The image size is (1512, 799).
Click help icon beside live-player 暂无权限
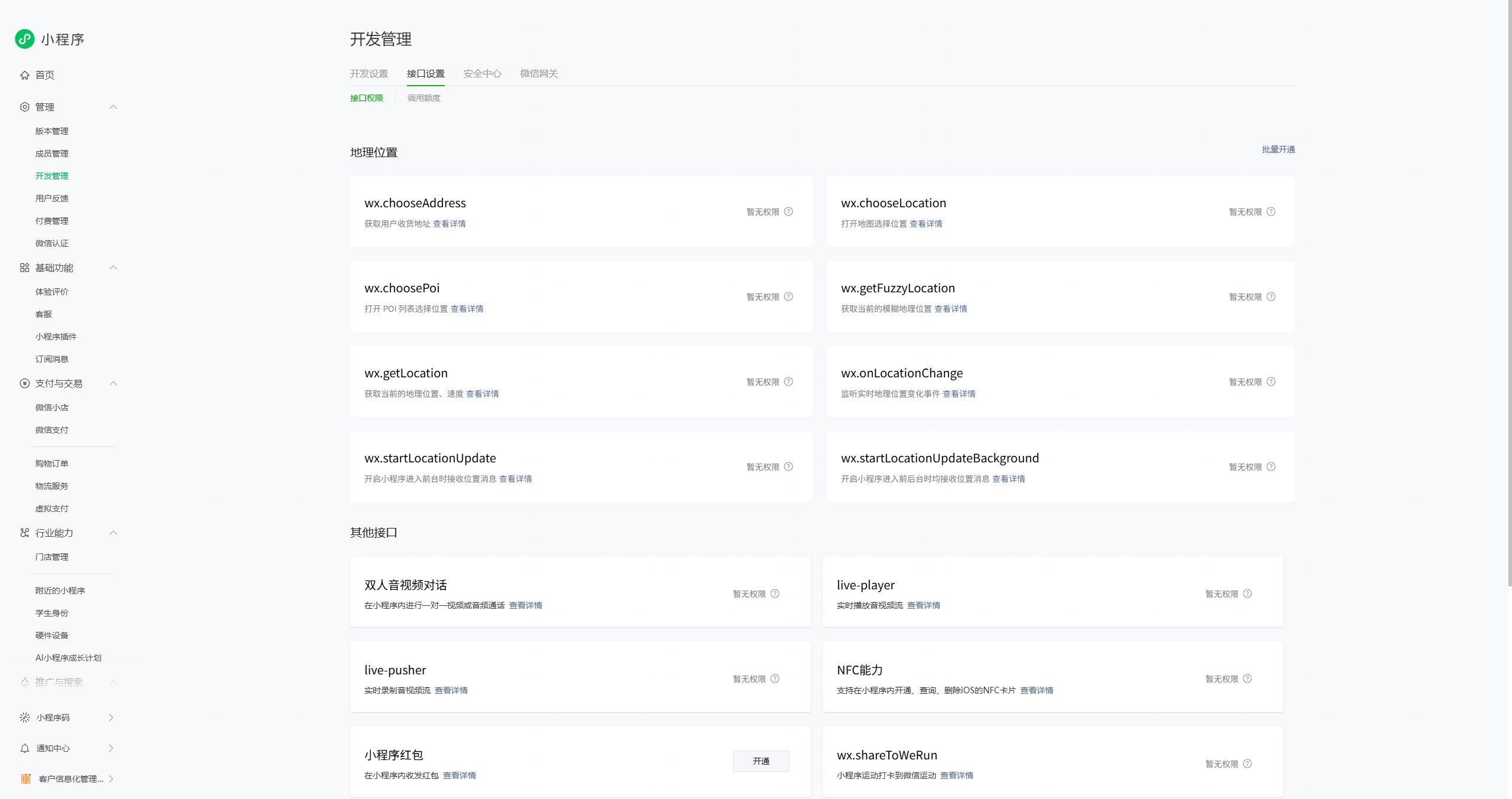[x=1247, y=593]
